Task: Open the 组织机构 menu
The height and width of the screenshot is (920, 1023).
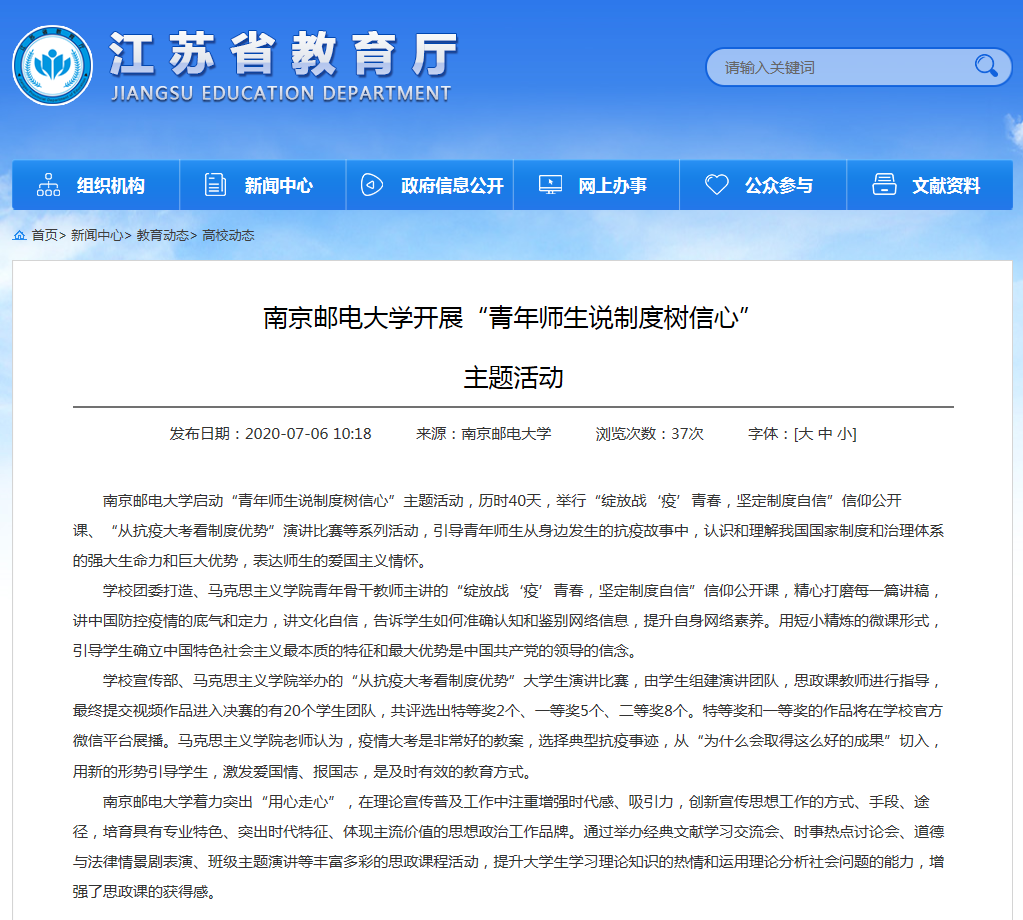Action: tap(110, 186)
